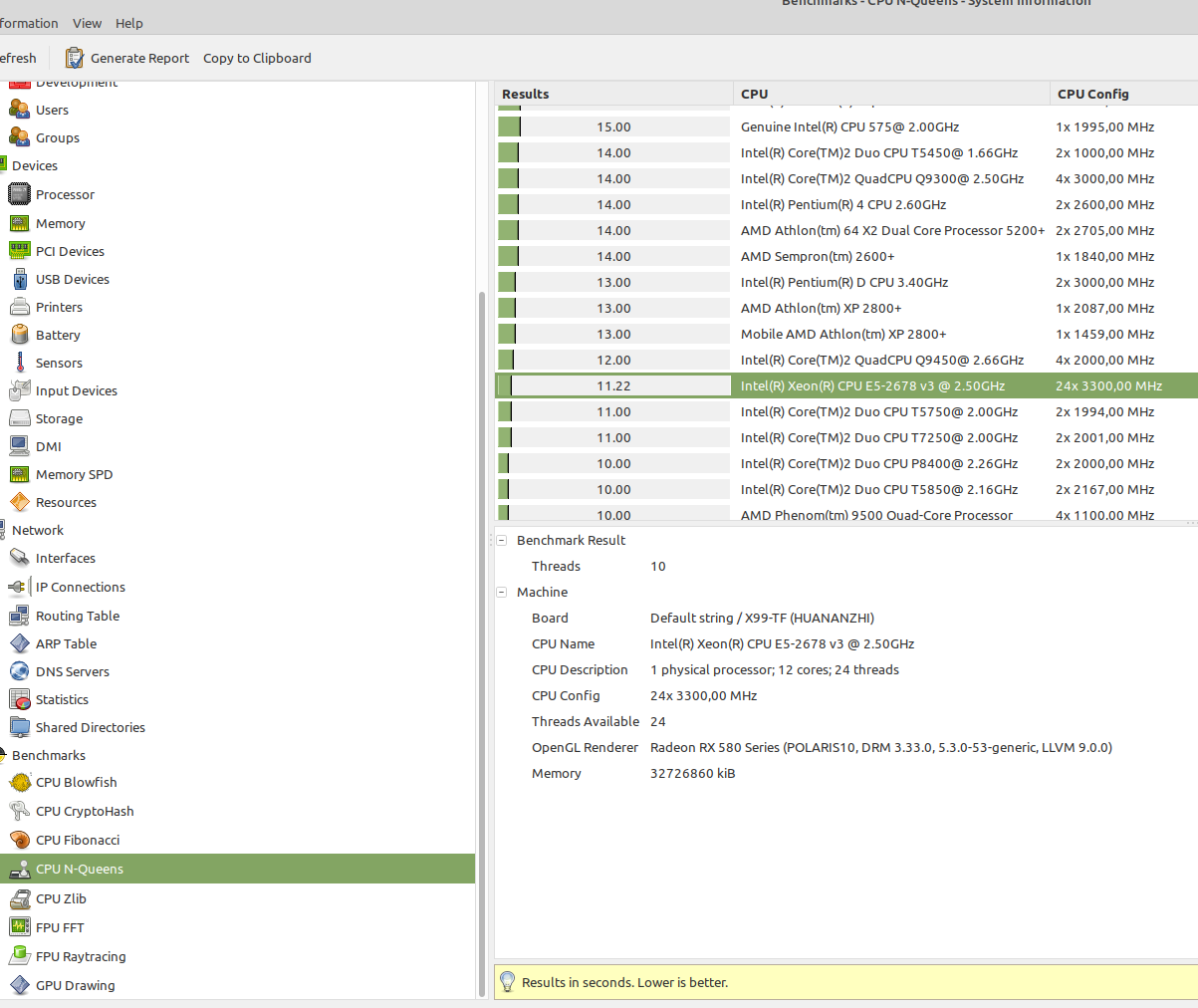The height and width of the screenshot is (1008, 1198).
Task: Open the Information menu
Action: (x=27, y=23)
